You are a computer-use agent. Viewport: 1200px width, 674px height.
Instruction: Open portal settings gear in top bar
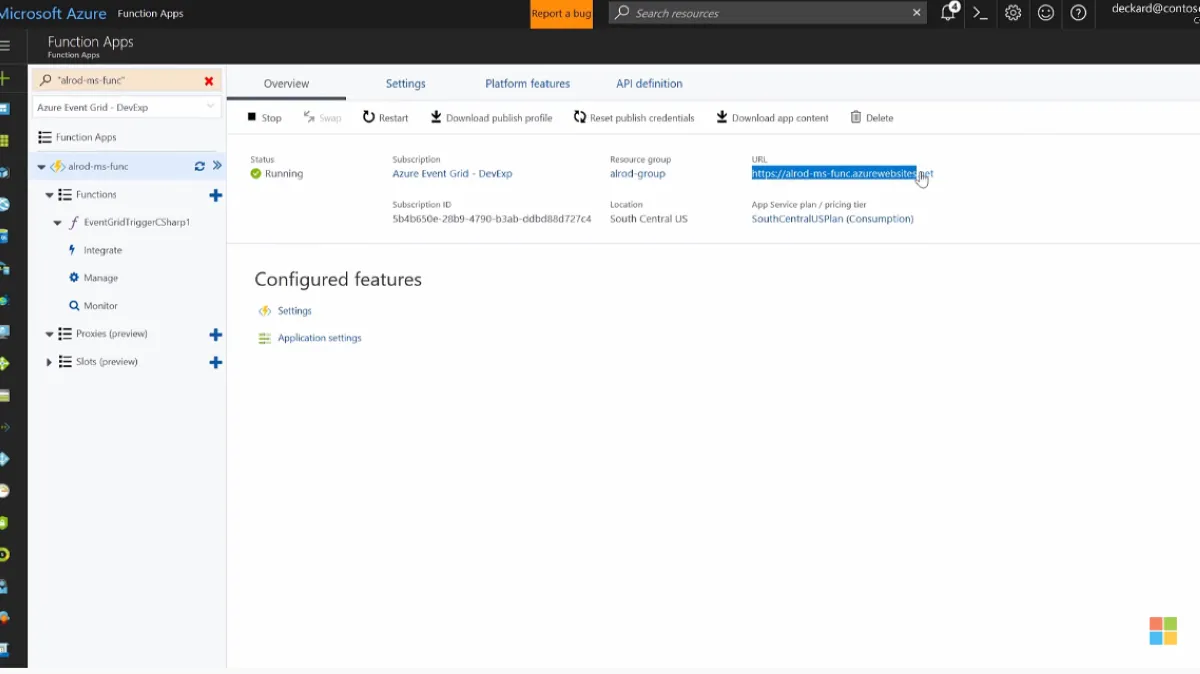pos(1013,13)
